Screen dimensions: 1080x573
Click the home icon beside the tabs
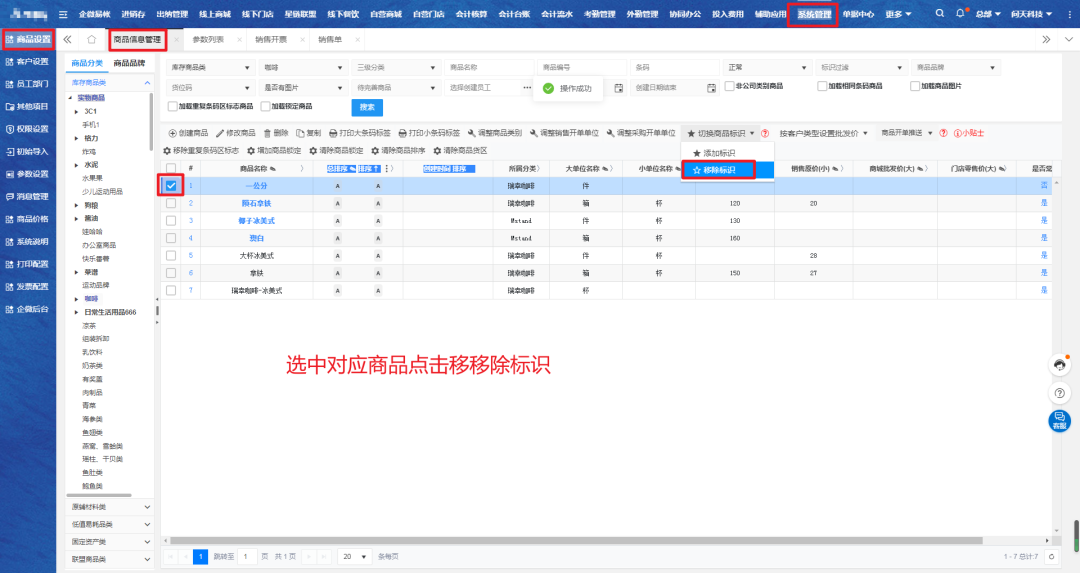[x=91, y=39]
